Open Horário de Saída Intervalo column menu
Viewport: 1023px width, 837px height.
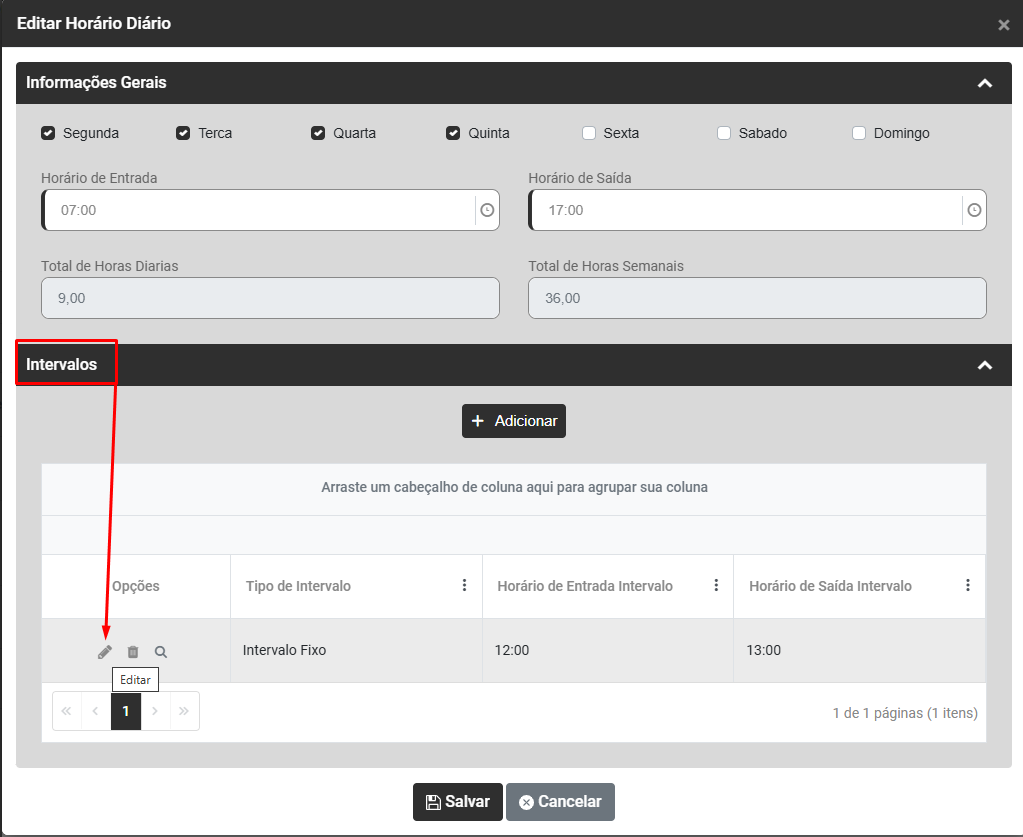(x=967, y=586)
